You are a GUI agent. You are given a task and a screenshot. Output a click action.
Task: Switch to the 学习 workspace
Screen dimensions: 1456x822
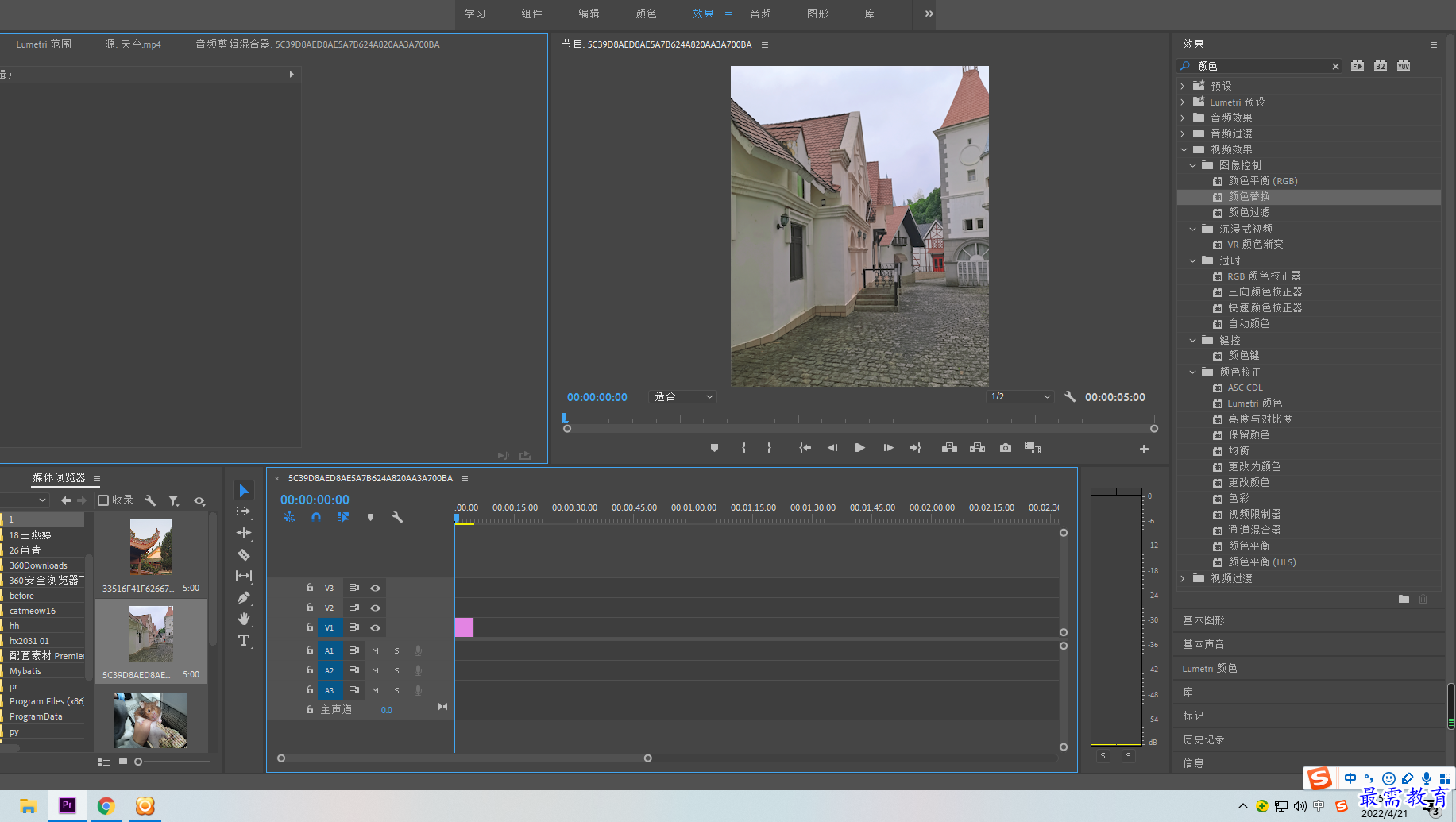tap(475, 14)
